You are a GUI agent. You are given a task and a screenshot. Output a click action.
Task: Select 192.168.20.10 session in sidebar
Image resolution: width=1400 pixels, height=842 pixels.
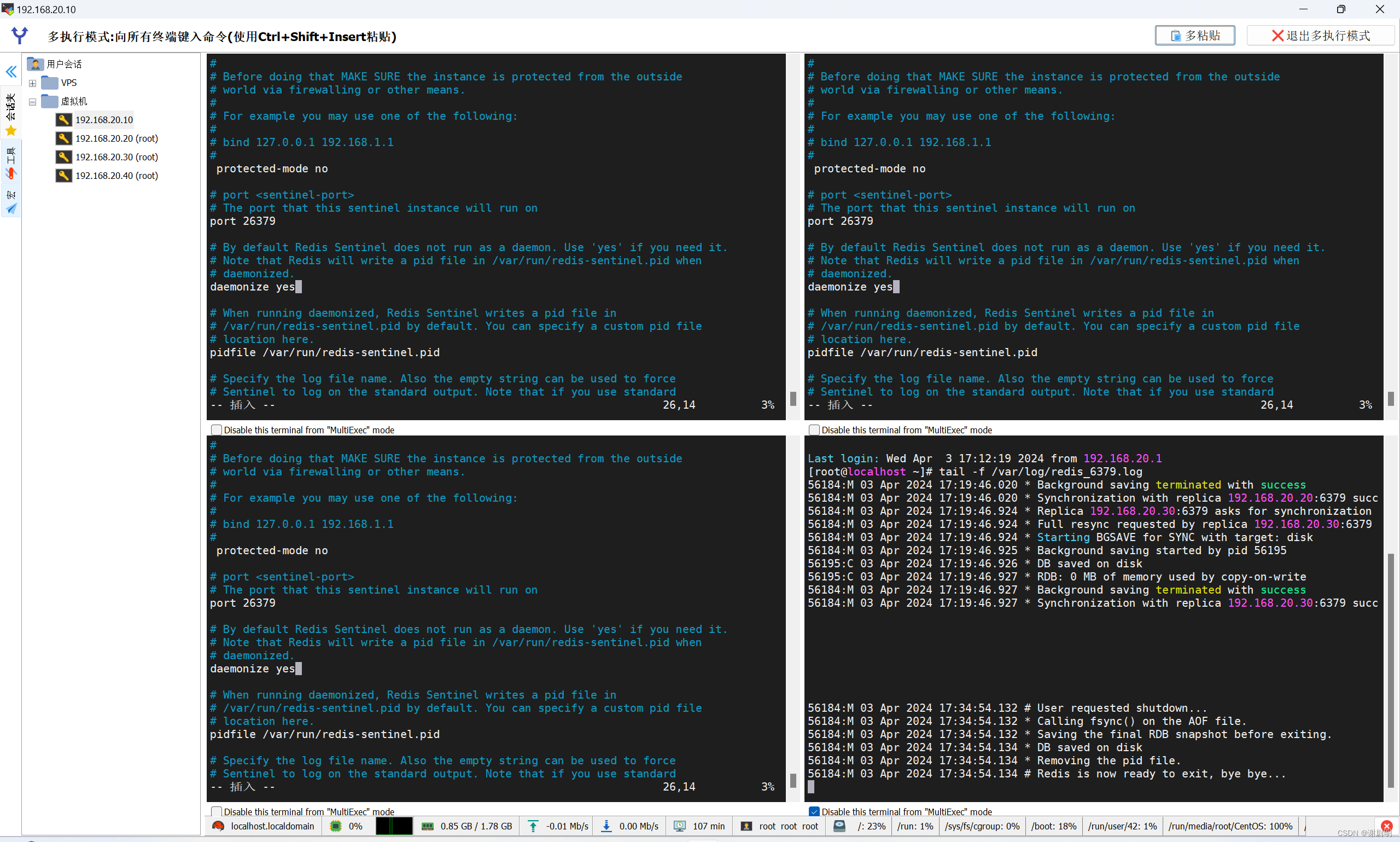coord(104,119)
